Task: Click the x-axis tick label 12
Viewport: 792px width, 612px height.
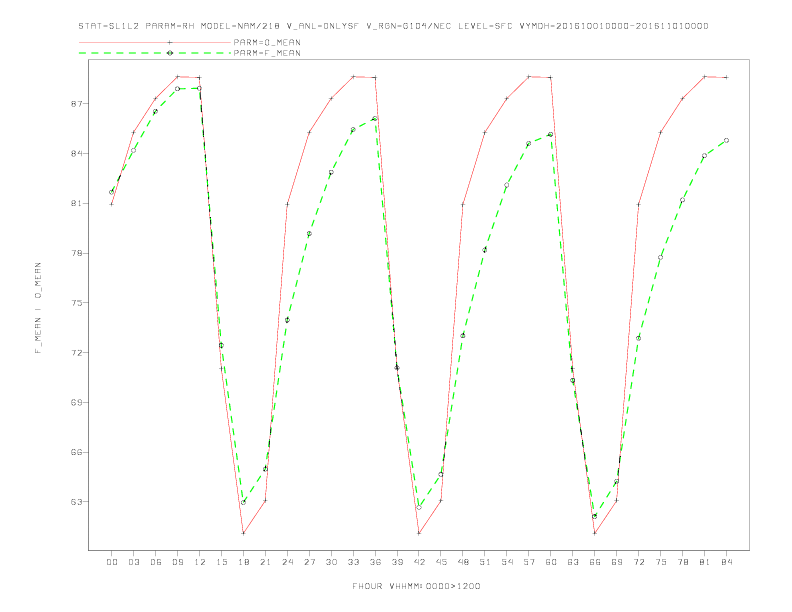Action: tap(200, 562)
